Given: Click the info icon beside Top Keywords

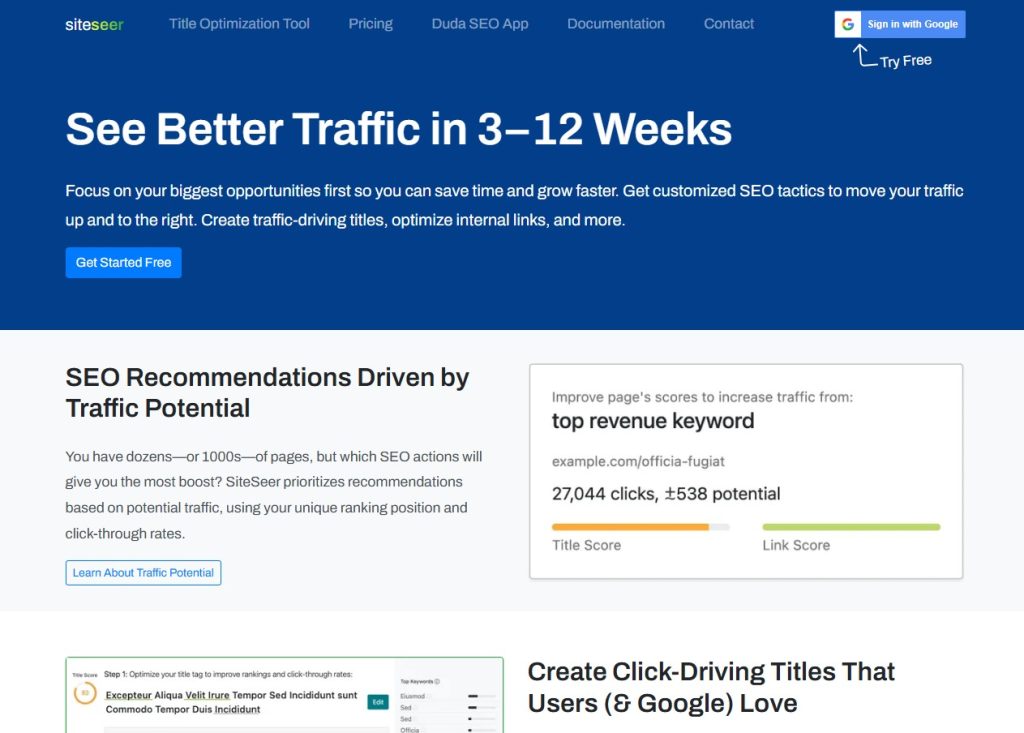Looking at the screenshot, I should 437,681.
